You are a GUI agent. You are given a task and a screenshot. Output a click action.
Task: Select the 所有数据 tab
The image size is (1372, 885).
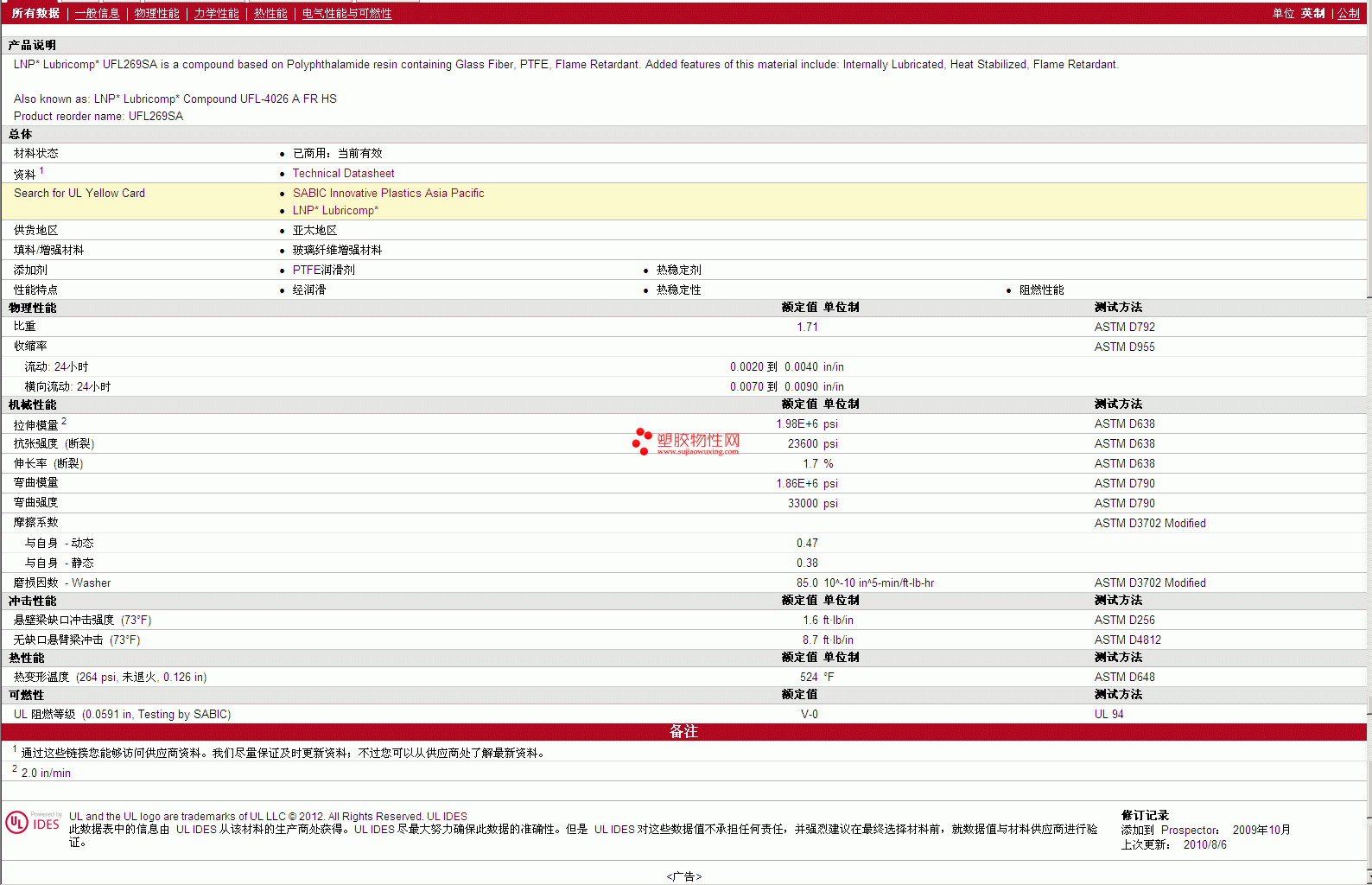coord(35,14)
